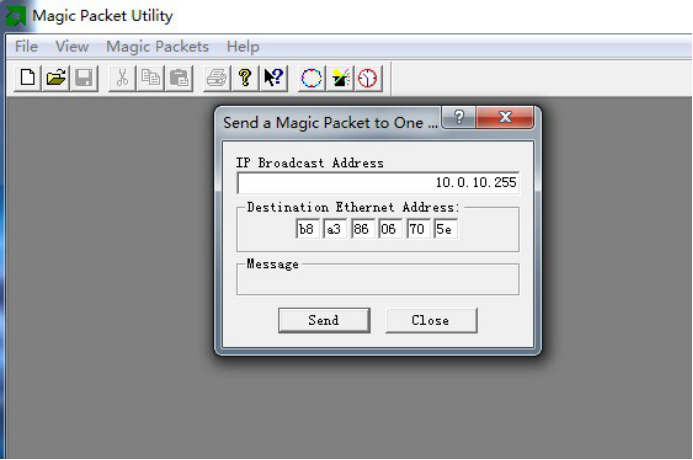This screenshot has height=460, width=693.
Task: Click the 'Destination Ethernet Address:' label
Action: [354, 207]
